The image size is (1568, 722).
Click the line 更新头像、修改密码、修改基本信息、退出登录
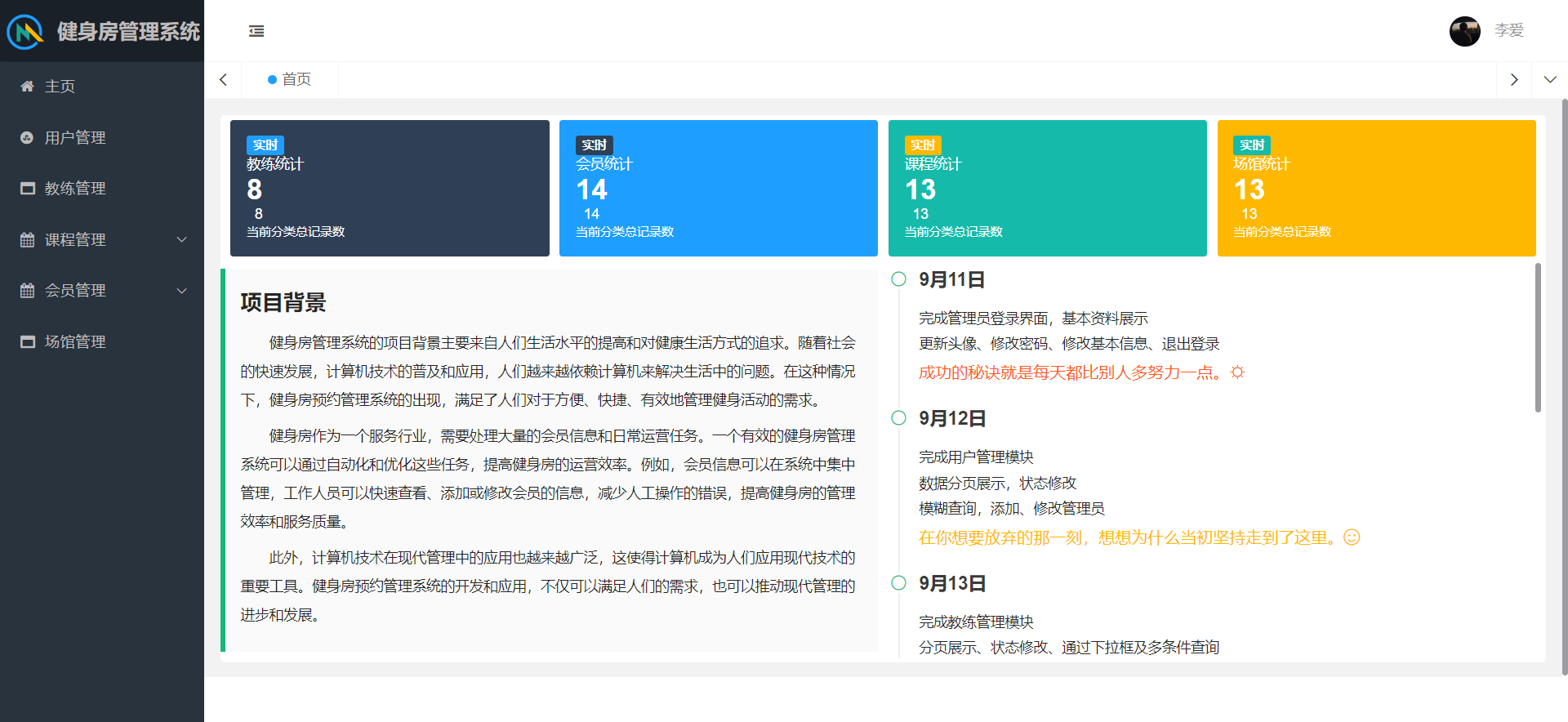coord(1069,344)
